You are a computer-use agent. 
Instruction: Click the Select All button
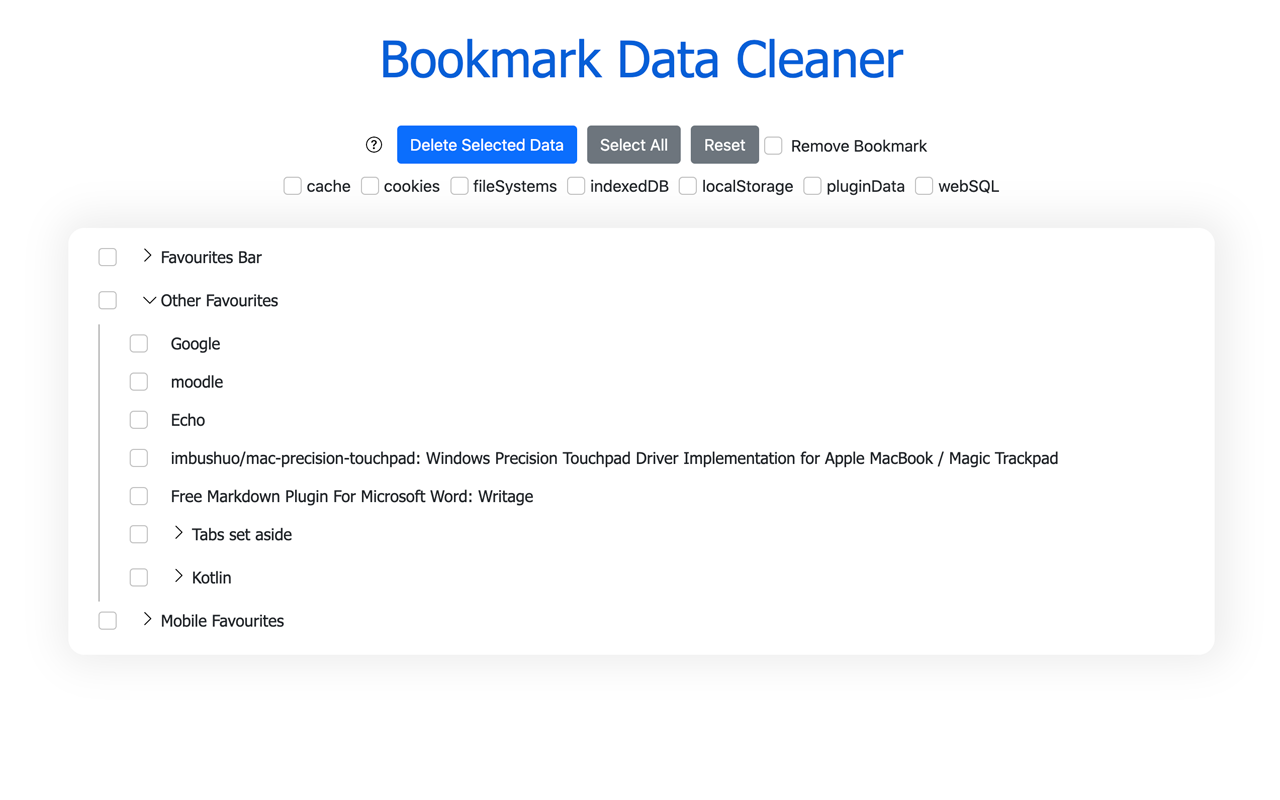pyautogui.click(x=633, y=144)
